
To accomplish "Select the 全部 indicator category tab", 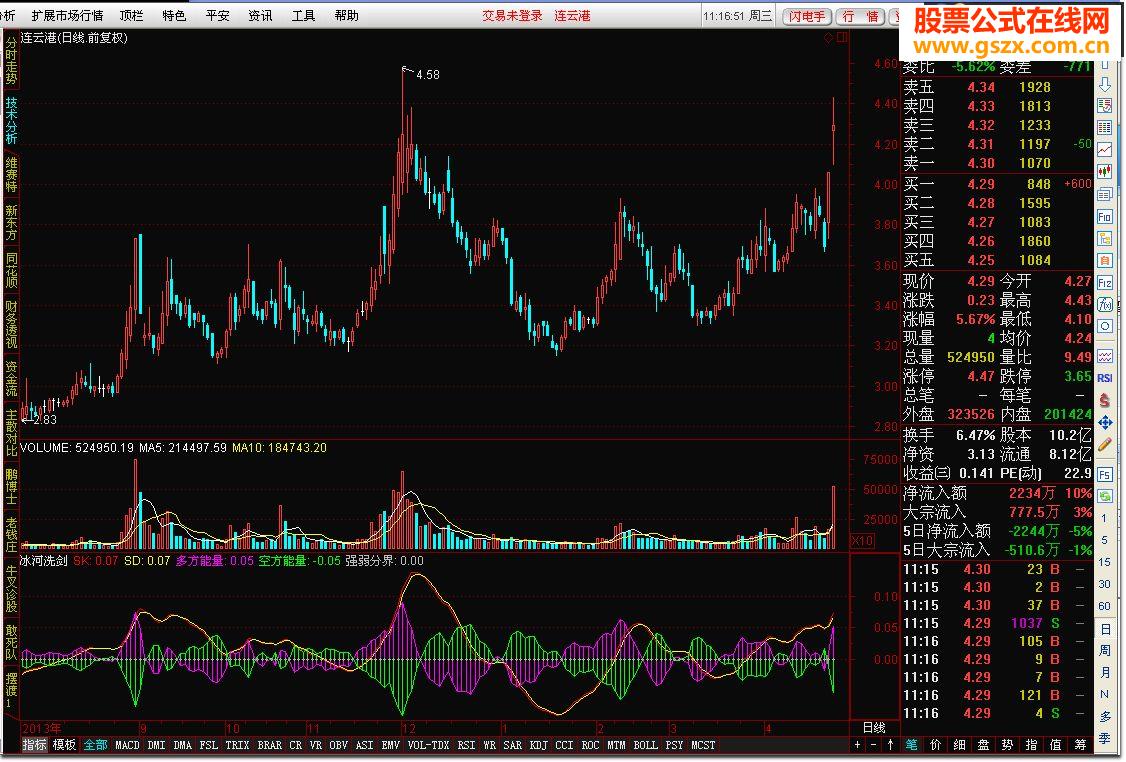I will 96,745.
